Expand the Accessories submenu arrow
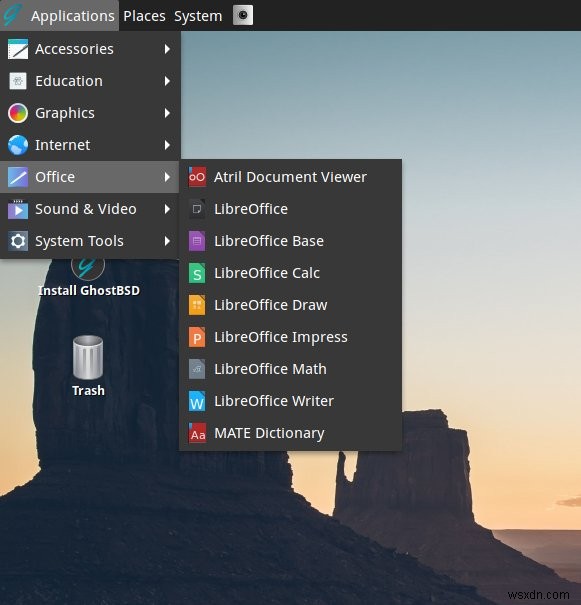 167,49
